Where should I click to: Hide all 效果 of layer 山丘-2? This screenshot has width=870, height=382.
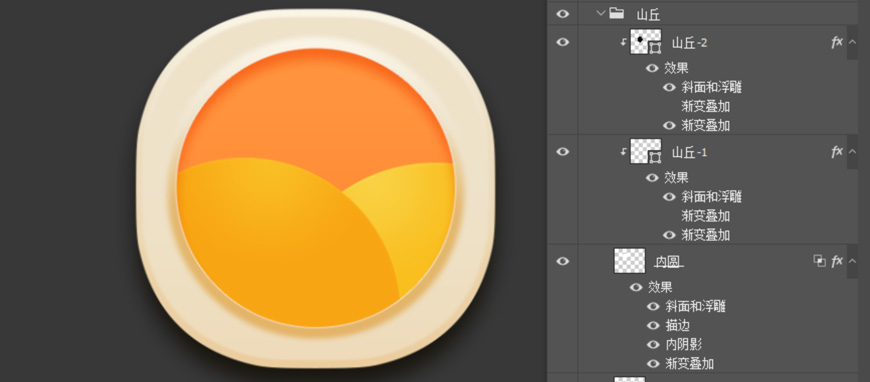tap(652, 68)
